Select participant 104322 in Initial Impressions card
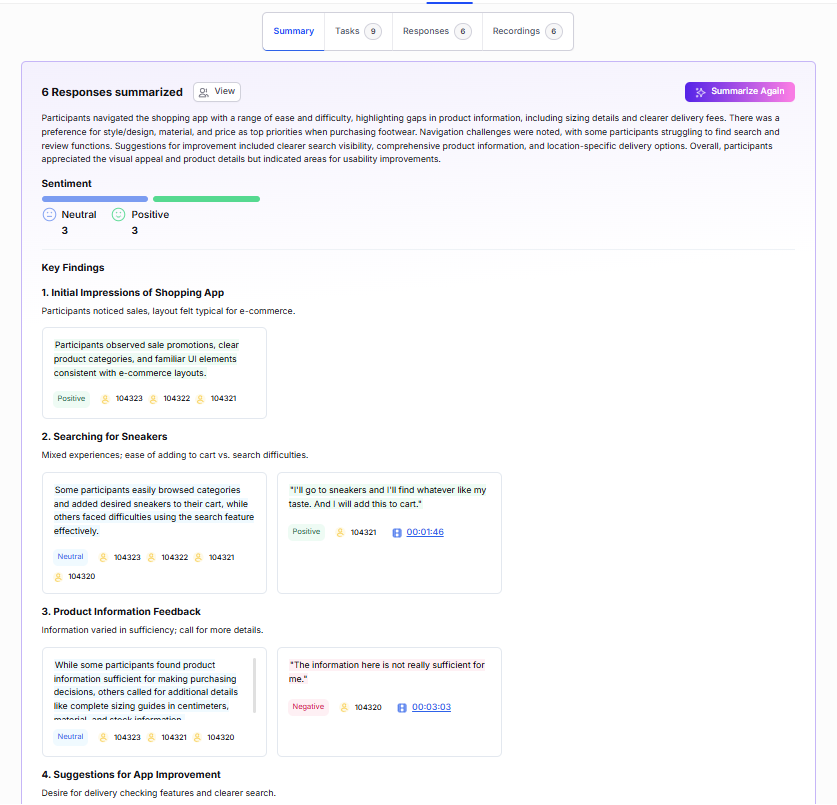The image size is (837, 805). pos(177,399)
